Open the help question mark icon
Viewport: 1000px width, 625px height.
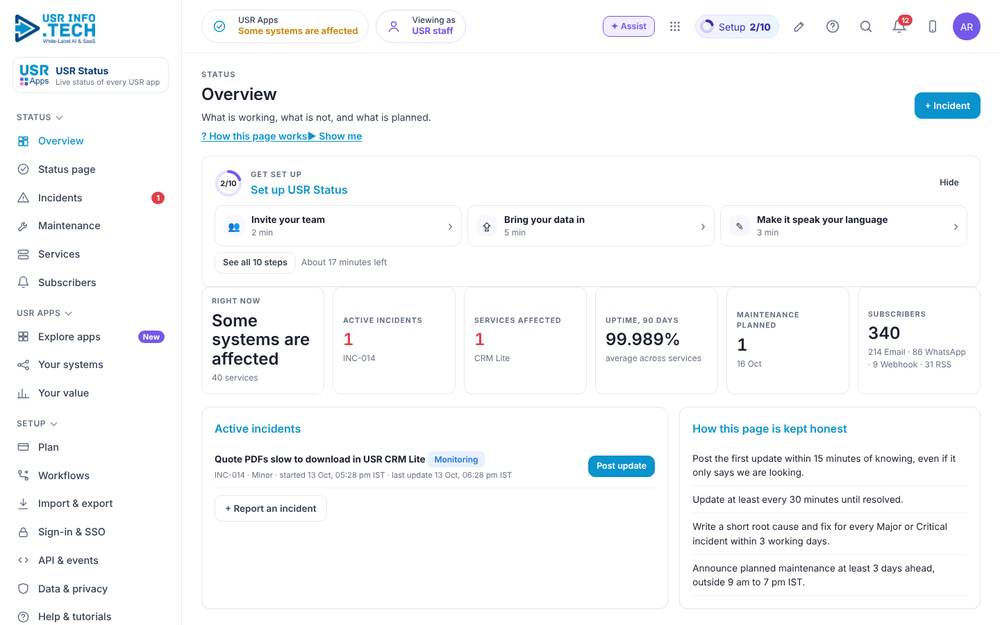click(832, 26)
